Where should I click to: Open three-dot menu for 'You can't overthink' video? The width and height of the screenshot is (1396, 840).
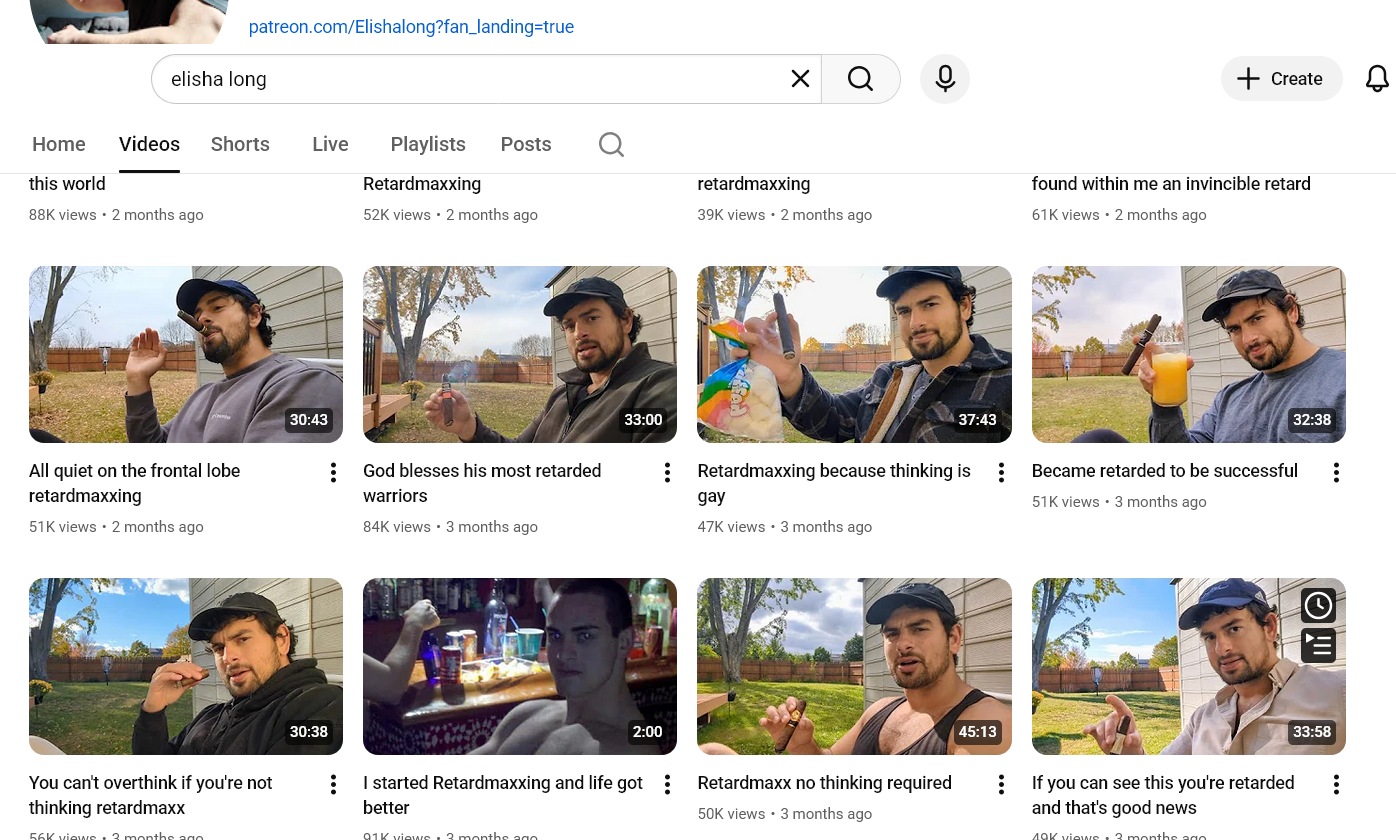(333, 785)
